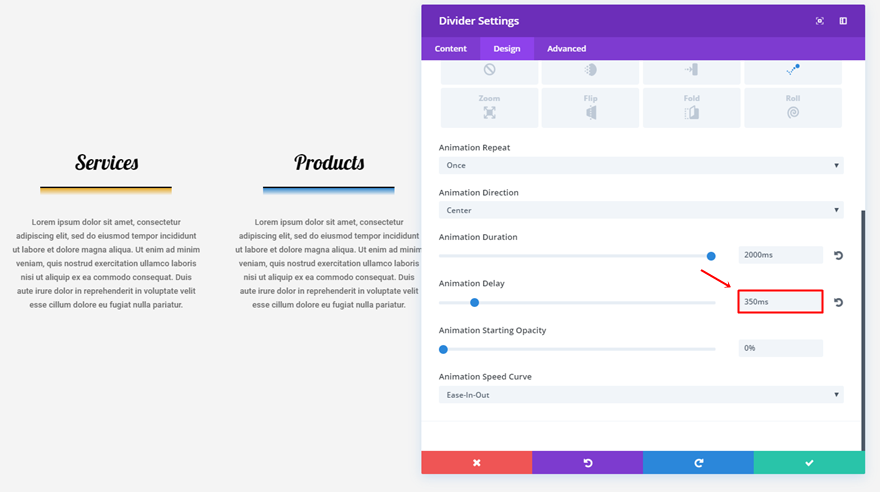Select the Slide animation icon
The height and width of the screenshot is (492, 880).
(x=691, y=70)
